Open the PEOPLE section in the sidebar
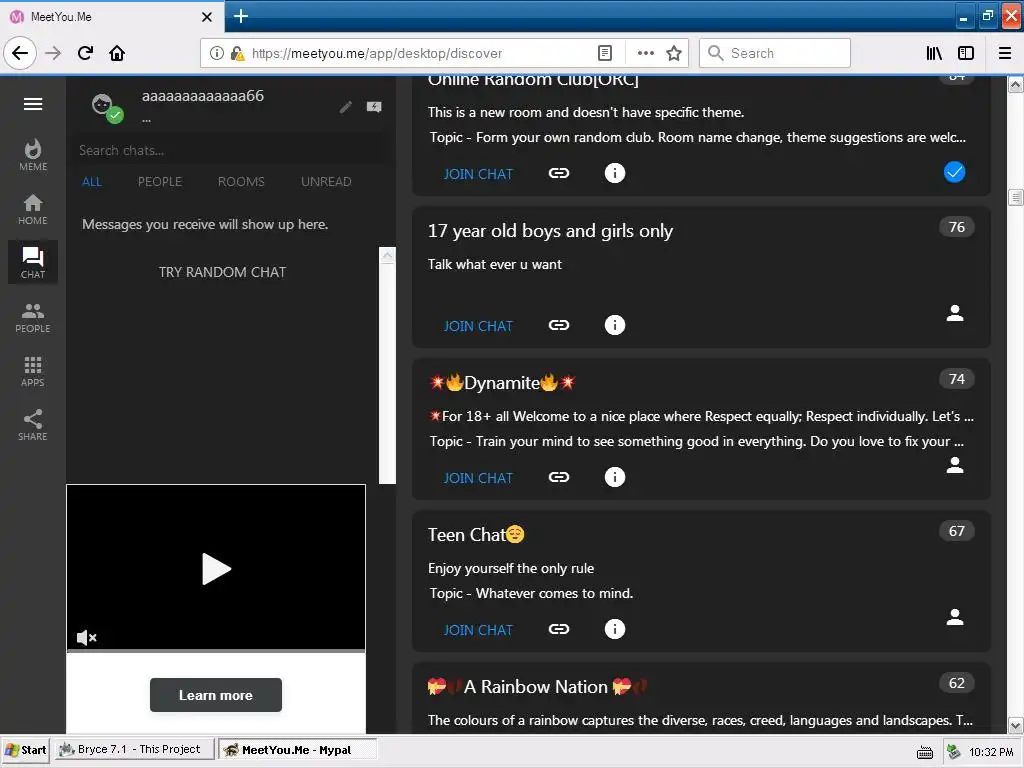1024x768 pixels. tap(33, 317)
